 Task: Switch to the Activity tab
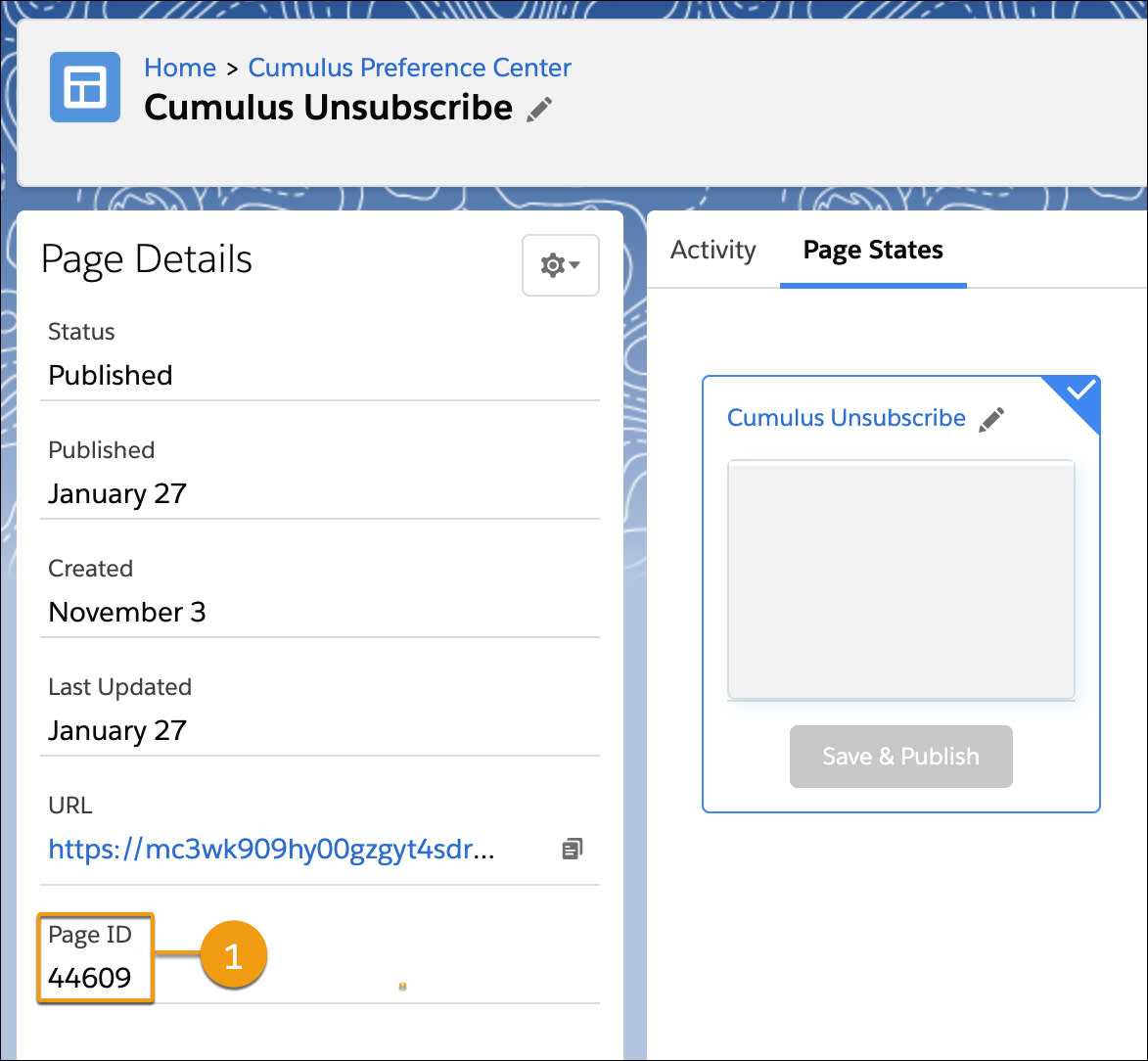pos(712,251)
